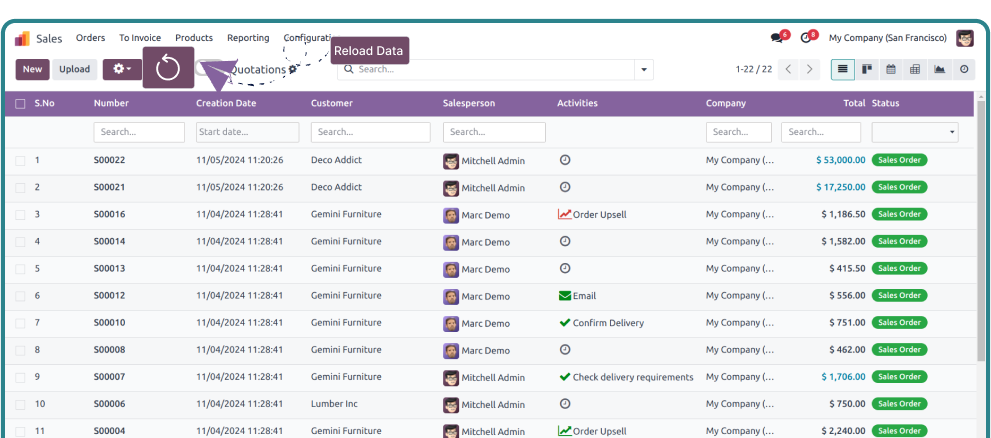Switch to Kanban view
This screenshot has height=438, width=991.
[x=867, y=69]
